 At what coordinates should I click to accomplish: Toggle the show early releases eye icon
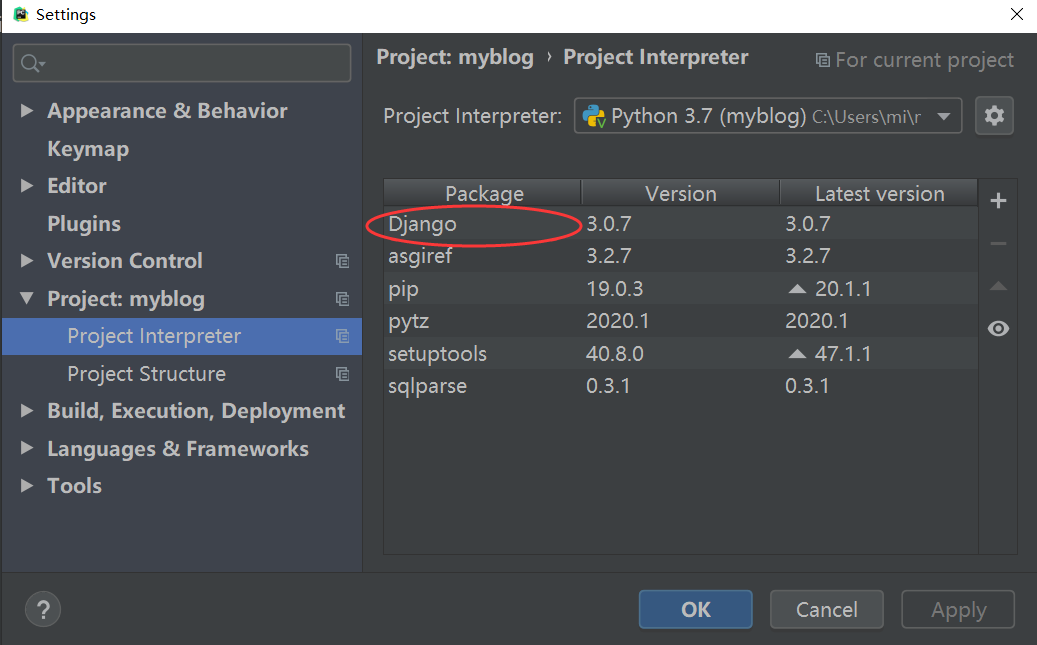(x=997, y=329)
